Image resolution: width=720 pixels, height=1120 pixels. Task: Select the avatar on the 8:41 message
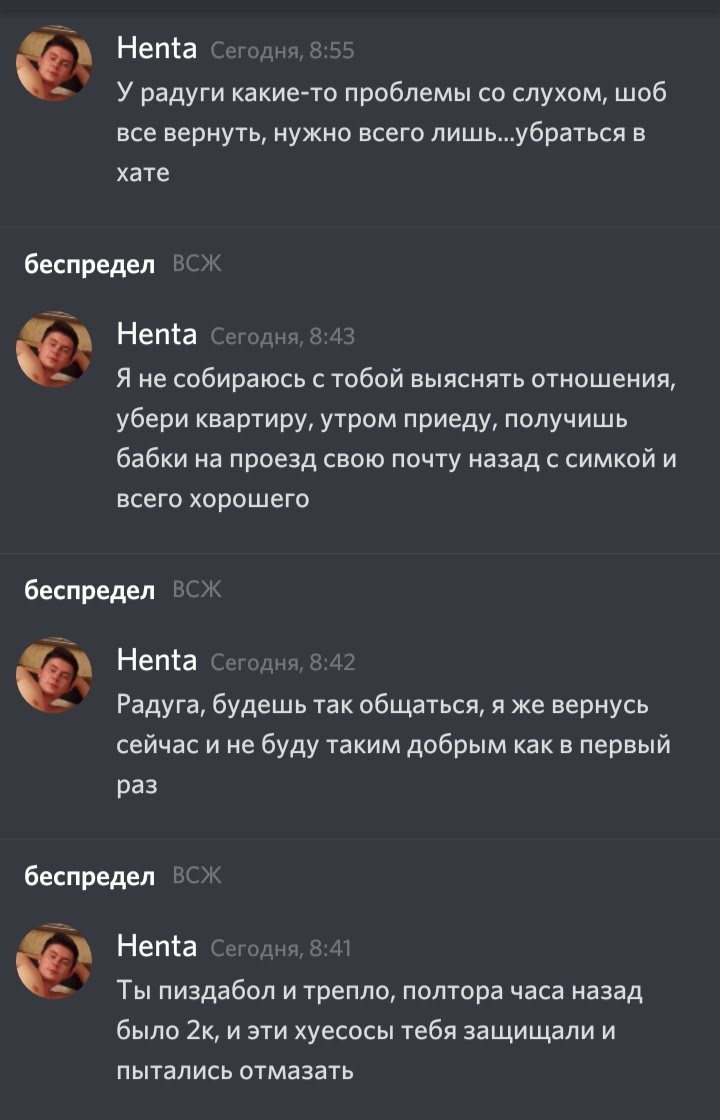pyautogui.click(x=54, y=961)
